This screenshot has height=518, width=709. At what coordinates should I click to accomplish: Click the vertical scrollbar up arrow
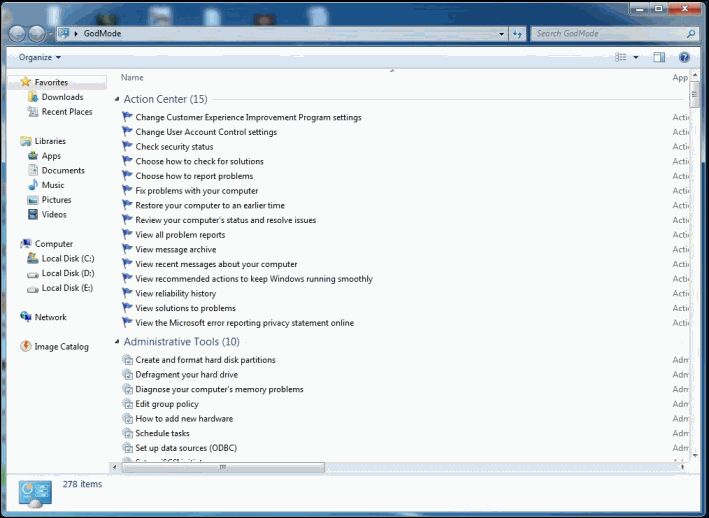(695, 75)
